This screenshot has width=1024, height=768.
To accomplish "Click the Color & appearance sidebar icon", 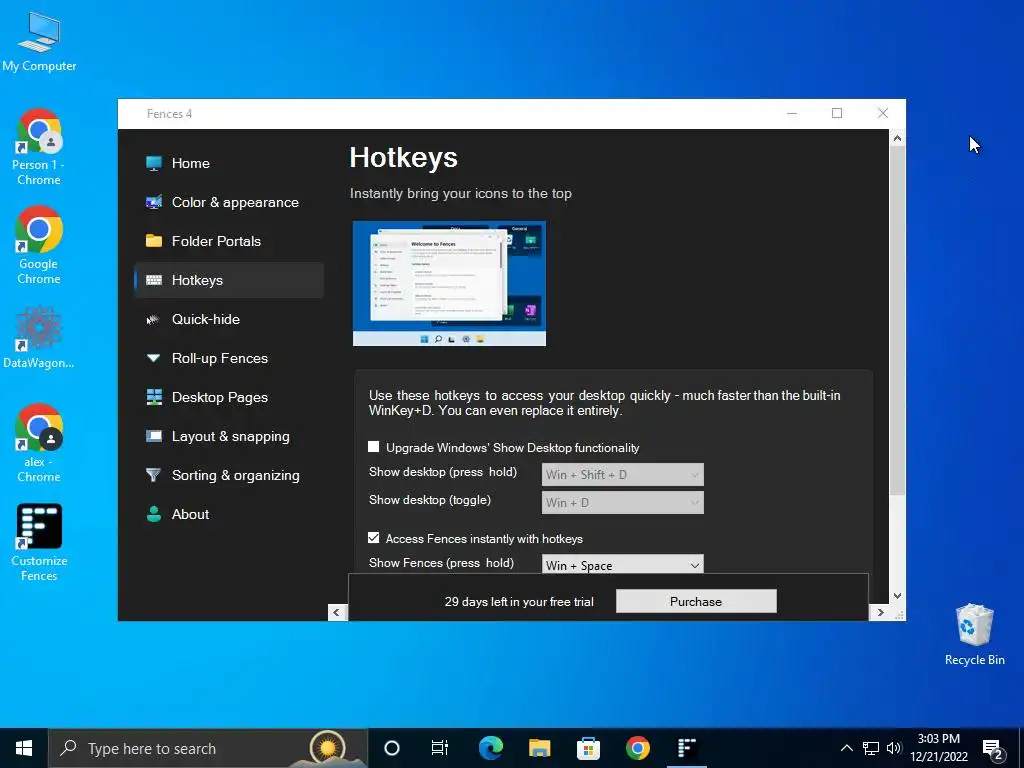I will pyautogui.click(x=153, y=202).
